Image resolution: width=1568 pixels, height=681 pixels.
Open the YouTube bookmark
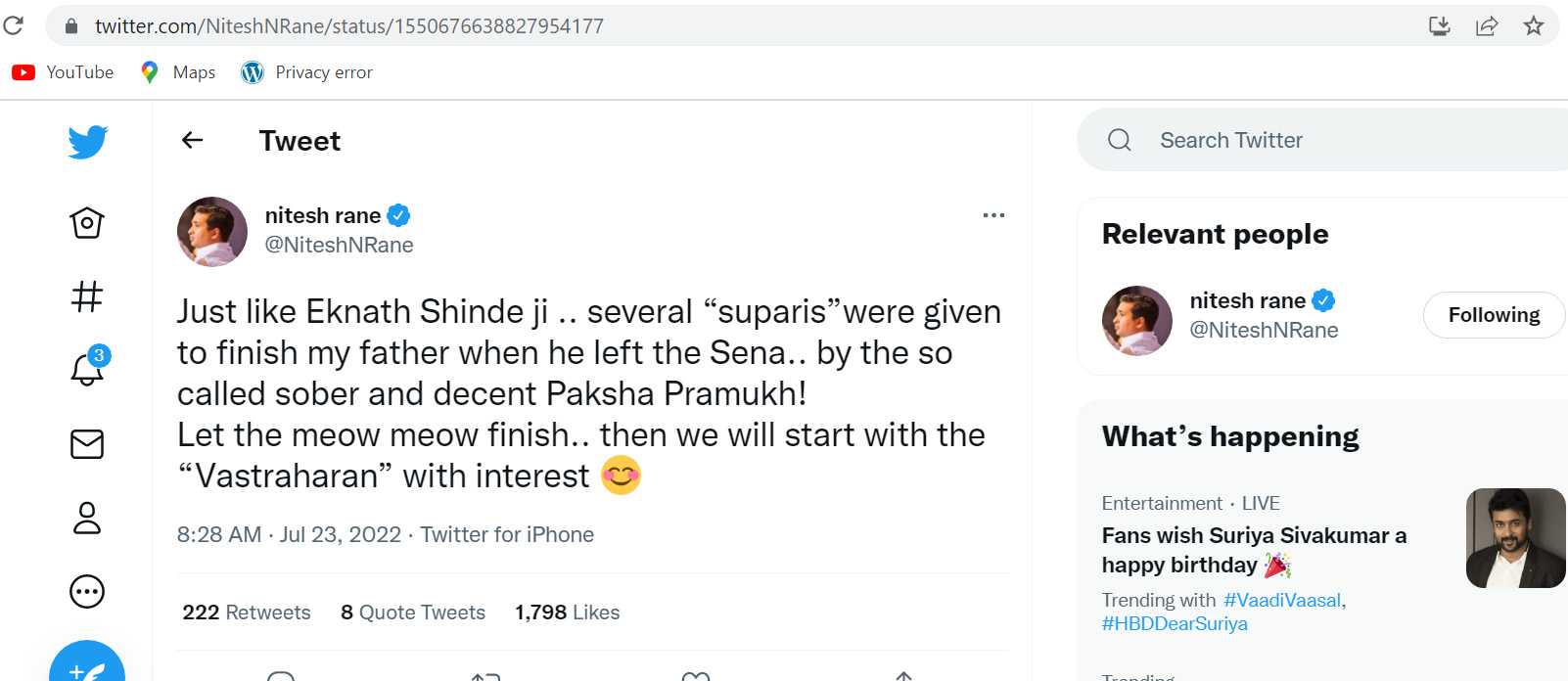pos(64,72)
